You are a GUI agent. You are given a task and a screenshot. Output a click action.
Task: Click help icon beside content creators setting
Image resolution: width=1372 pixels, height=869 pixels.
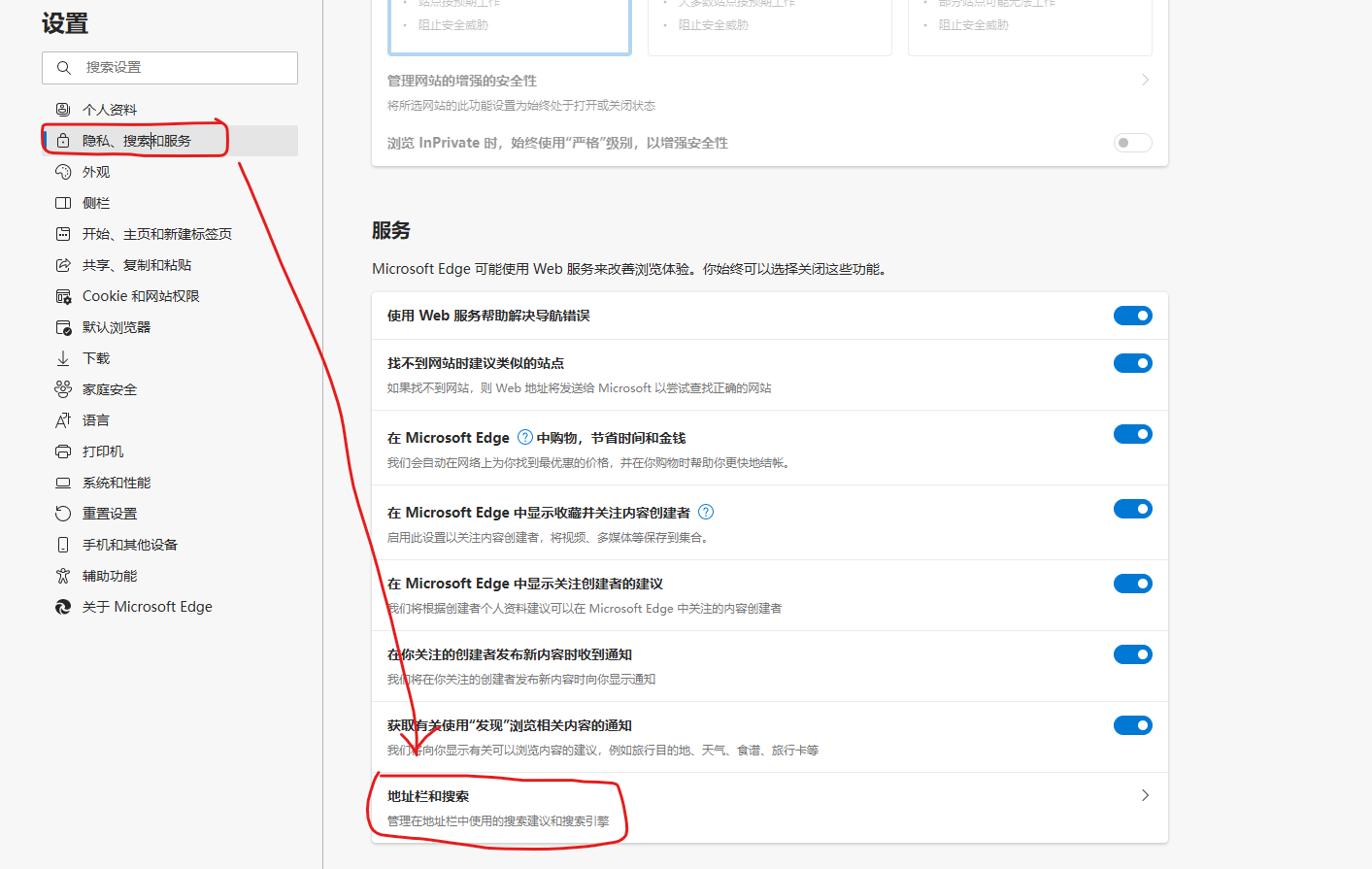coord(706,512)
